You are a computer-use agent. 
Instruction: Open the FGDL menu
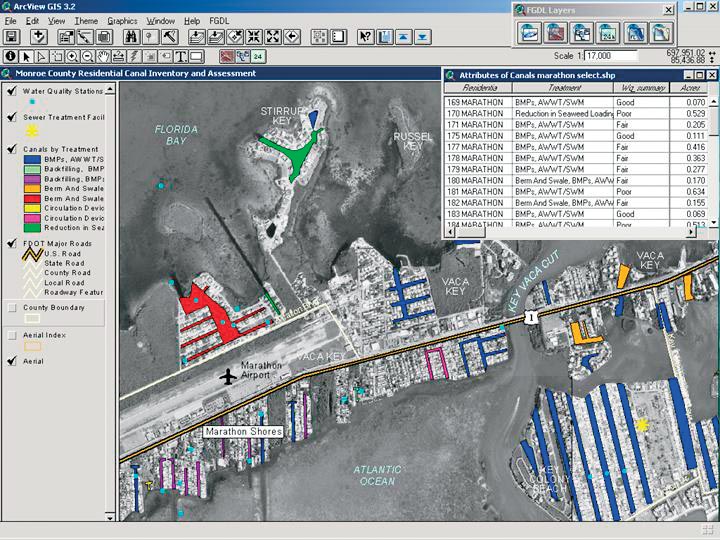pyautogui.click(x=219, y=21)
